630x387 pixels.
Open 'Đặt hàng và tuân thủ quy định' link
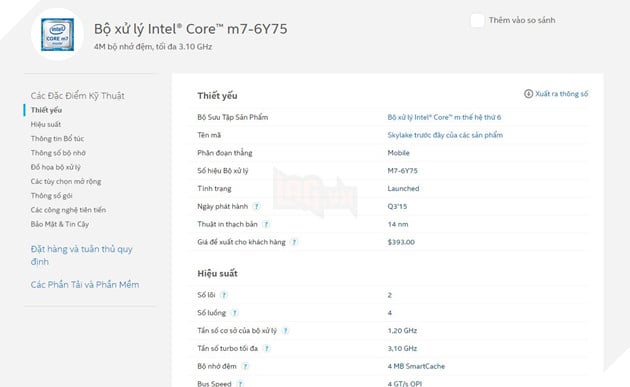point(82,255)
